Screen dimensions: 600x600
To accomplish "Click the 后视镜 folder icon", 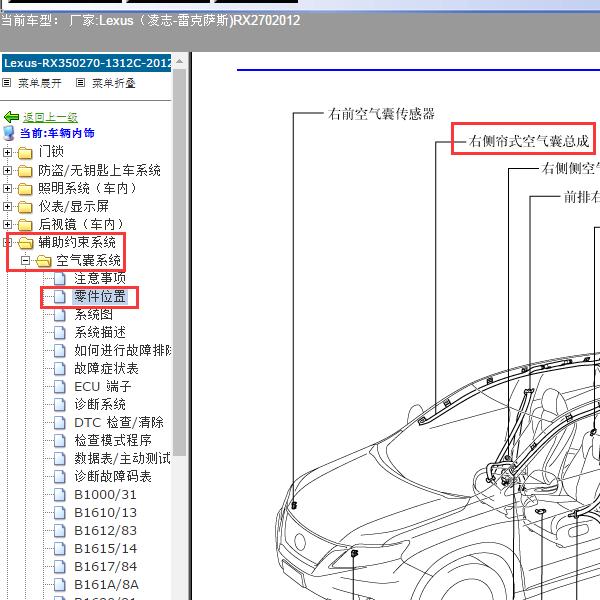I will [x=25, y=225].
